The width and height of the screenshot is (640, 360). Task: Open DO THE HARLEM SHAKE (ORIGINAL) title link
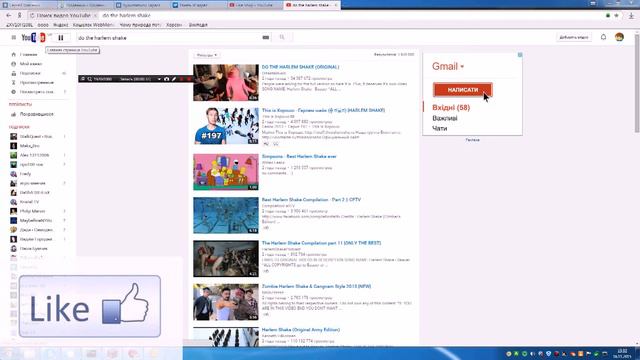click(x=300, y=67)
